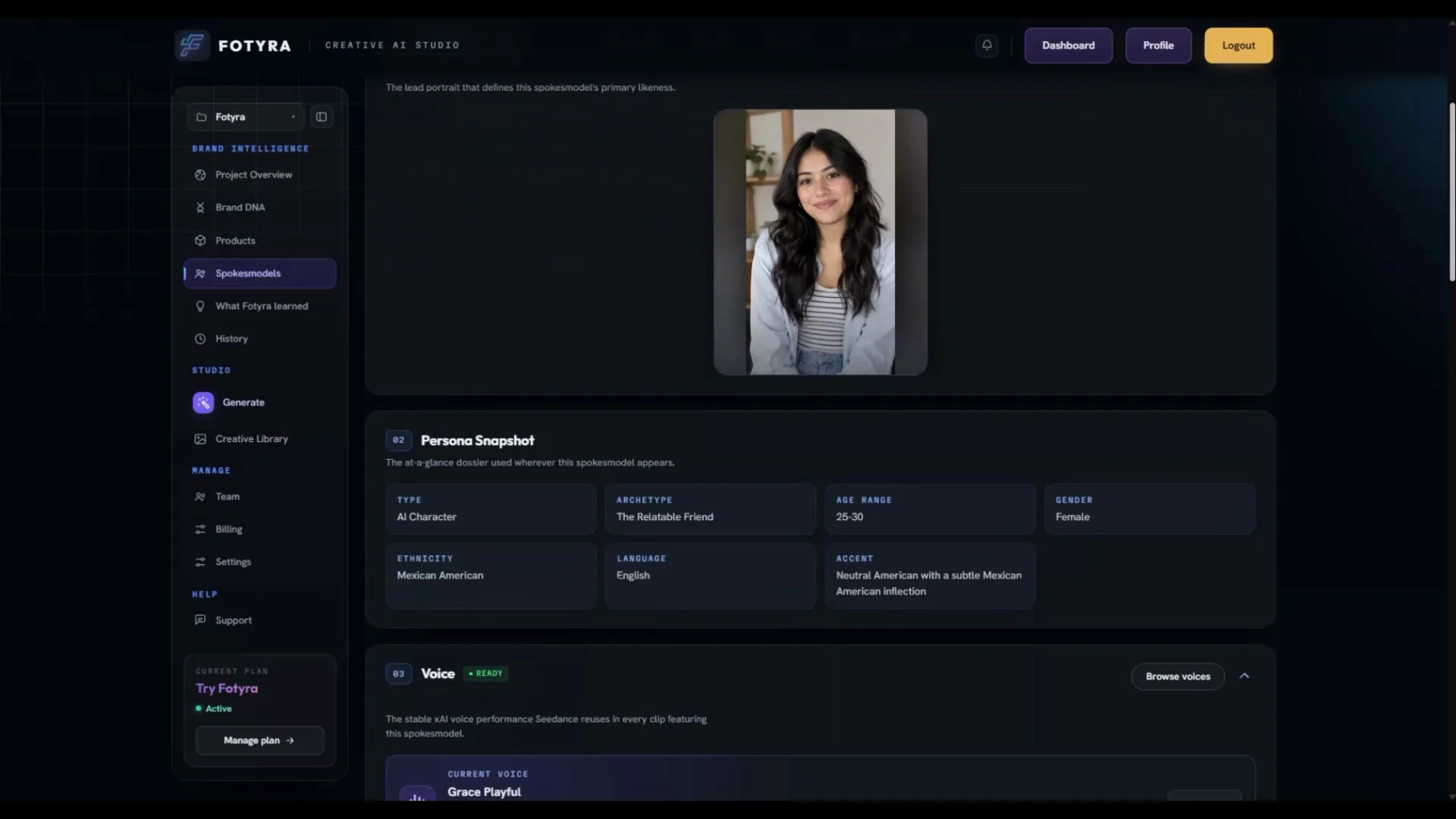Click the page vertical scrollbar
This screenshot has width=1456, height=819.
tap(1452, 191)
